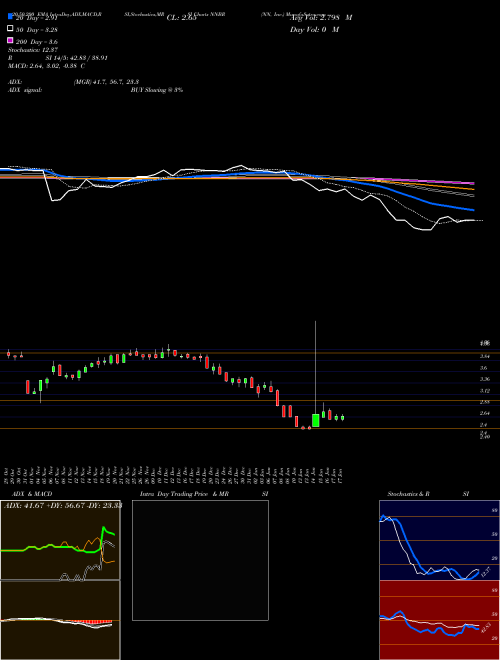
Task: Click the 3.36 price axis label
Action: pyautogui.click(x=484, y=379)
